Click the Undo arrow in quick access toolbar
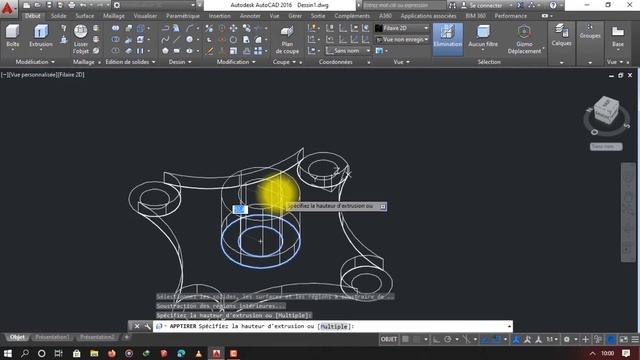 [x=83, y=5]
